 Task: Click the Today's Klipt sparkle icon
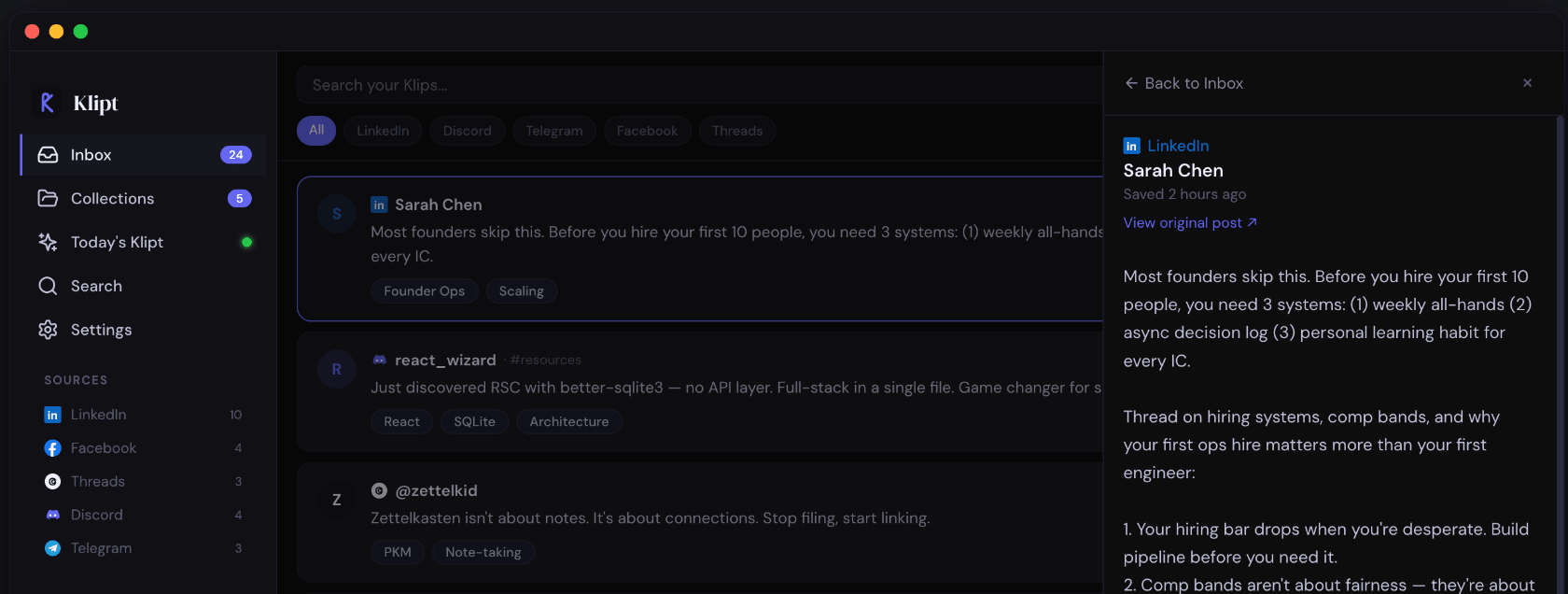point(48,243)
